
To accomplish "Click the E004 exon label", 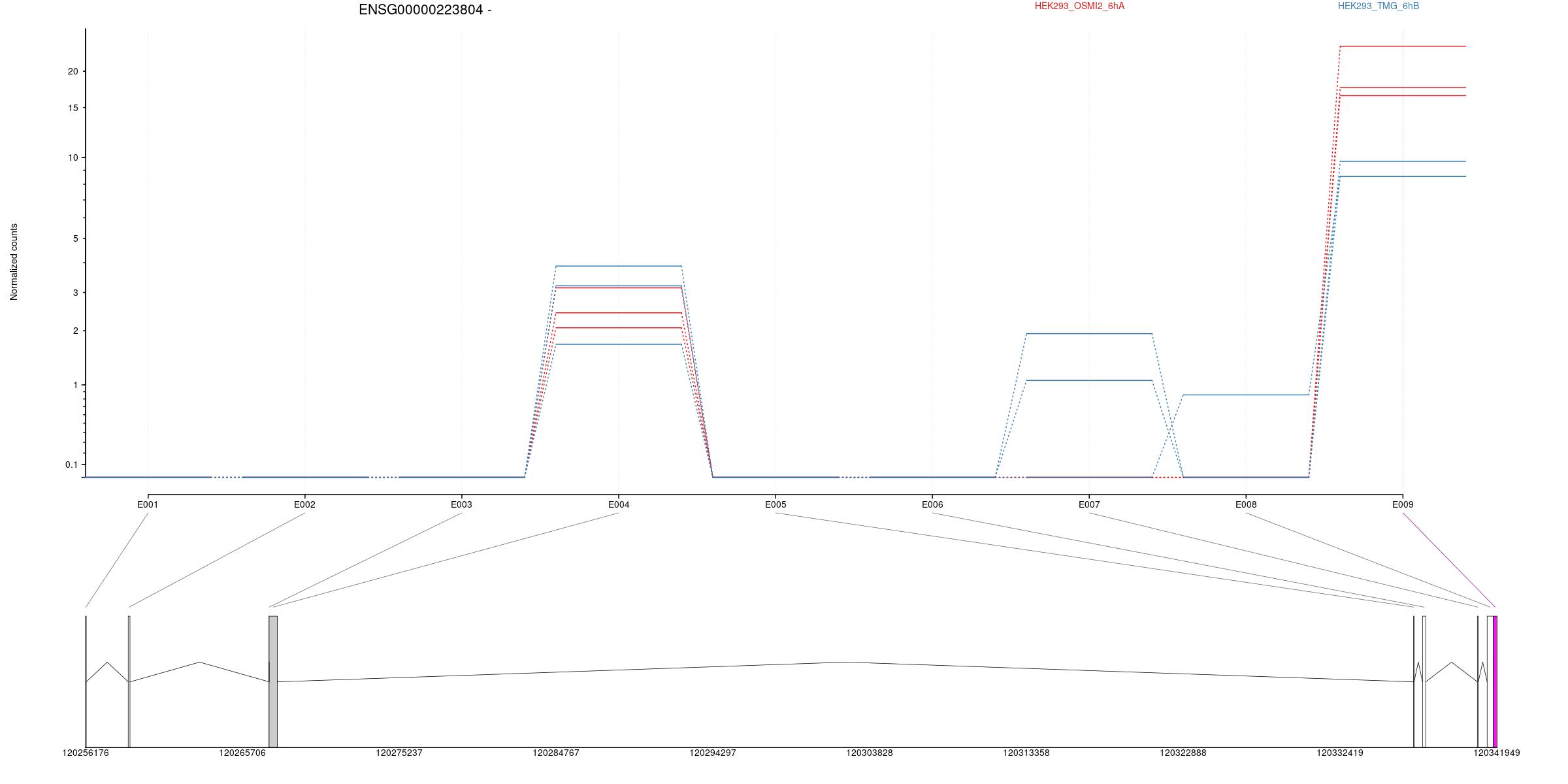I will [619, 504].
